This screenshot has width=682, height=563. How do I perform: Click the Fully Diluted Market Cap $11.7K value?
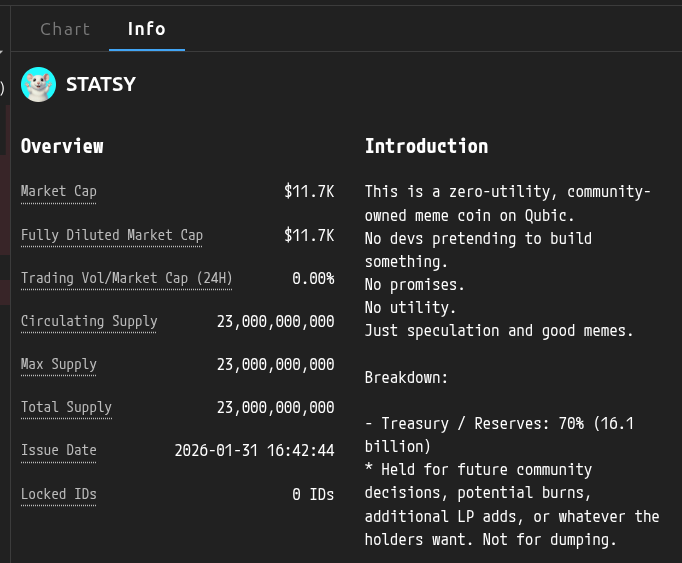tap(309, 236)
